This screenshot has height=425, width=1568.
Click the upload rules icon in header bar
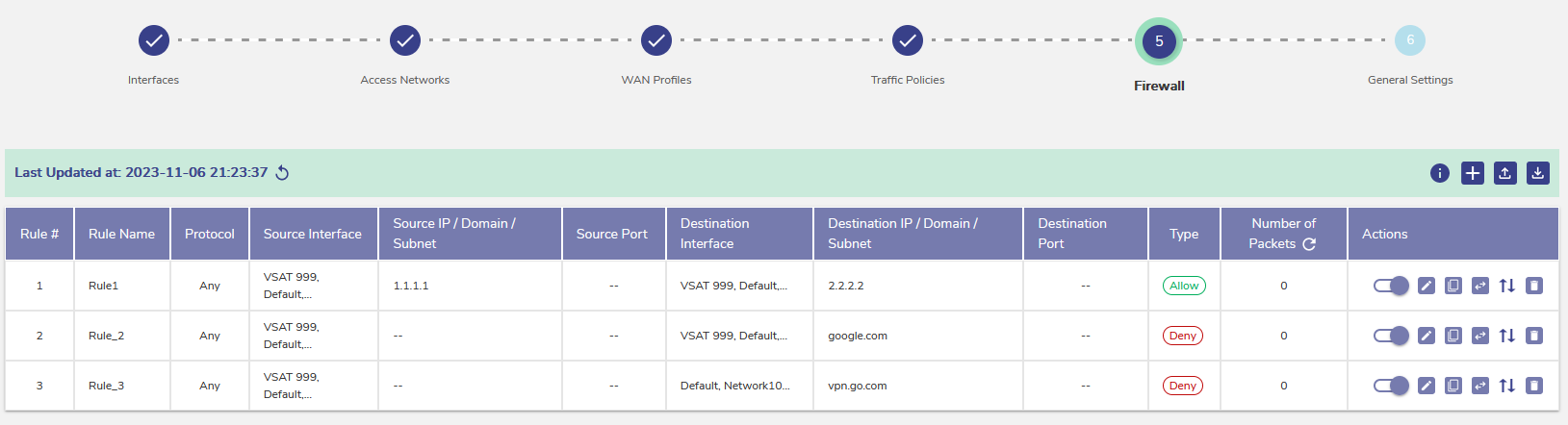click(x=1504, y=173)
